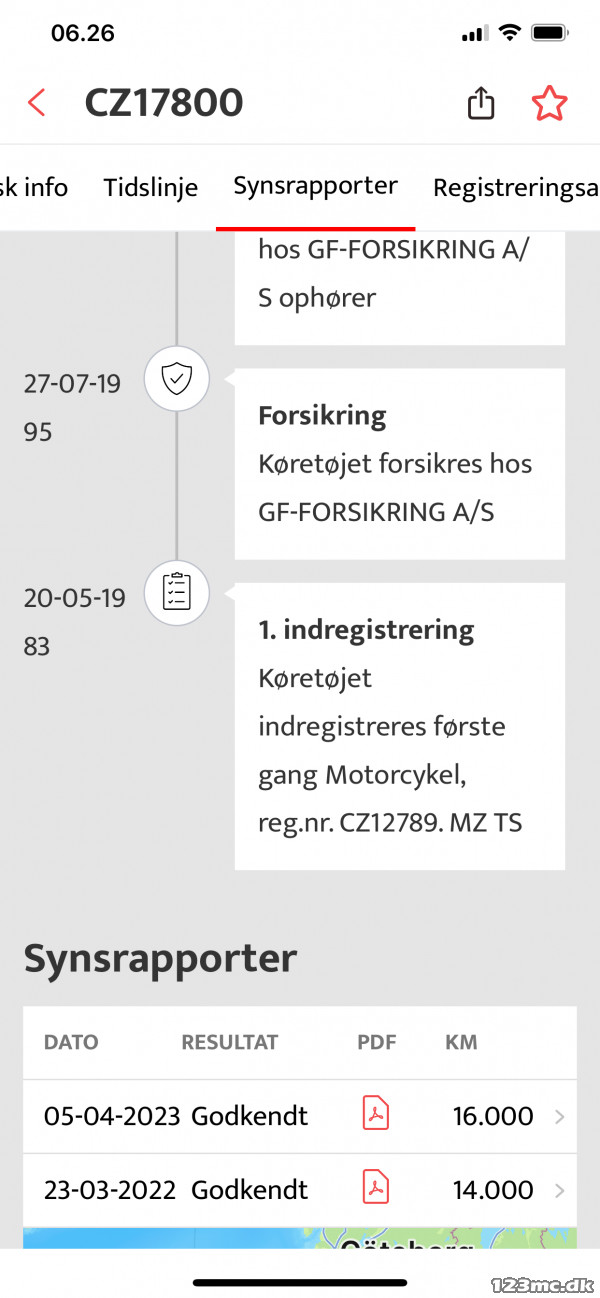The width and height of the screenshot is (600, 1298).
Task: Tap the battery icon in status bar
Action: (x=551, y=33)
